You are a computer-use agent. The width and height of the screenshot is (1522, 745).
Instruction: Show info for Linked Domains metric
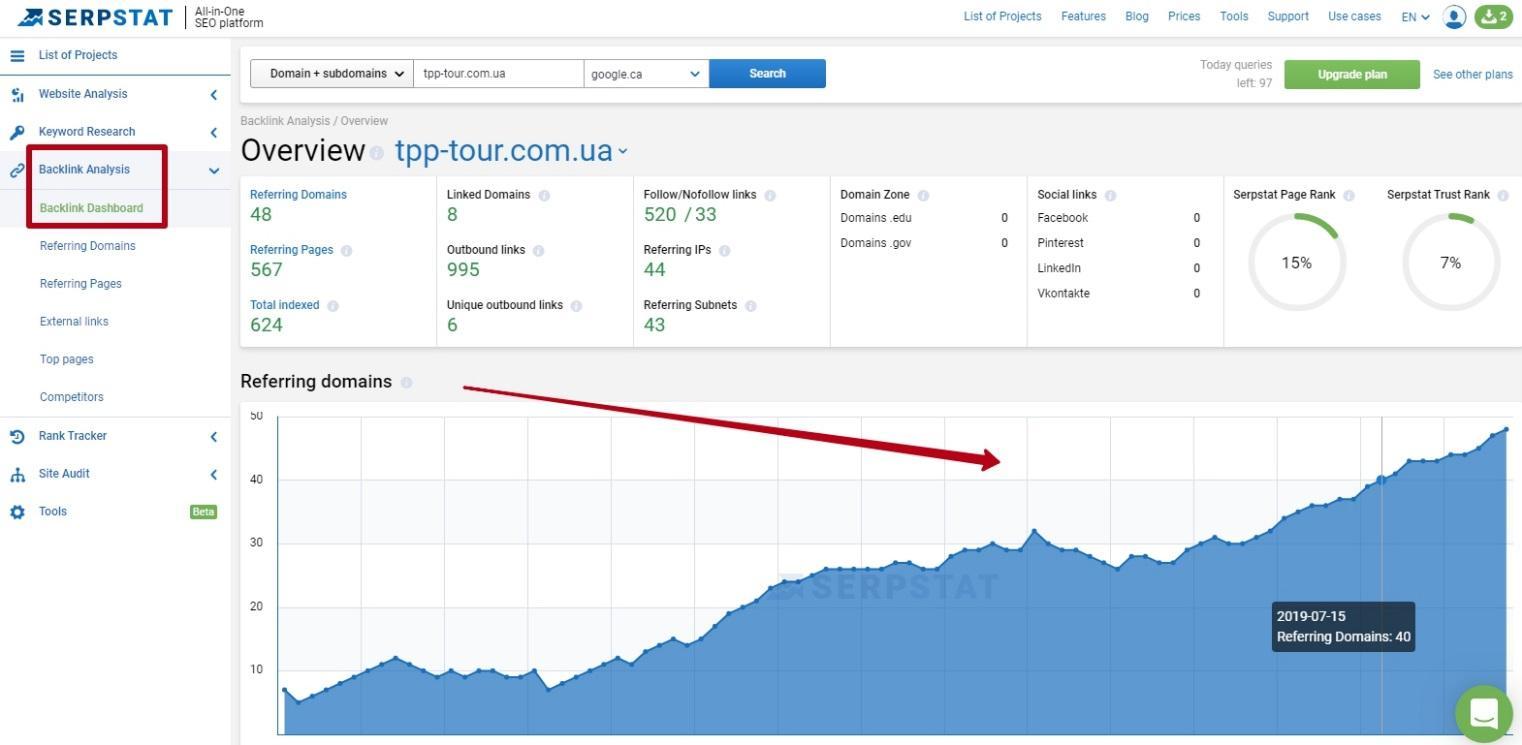(544, 195)
